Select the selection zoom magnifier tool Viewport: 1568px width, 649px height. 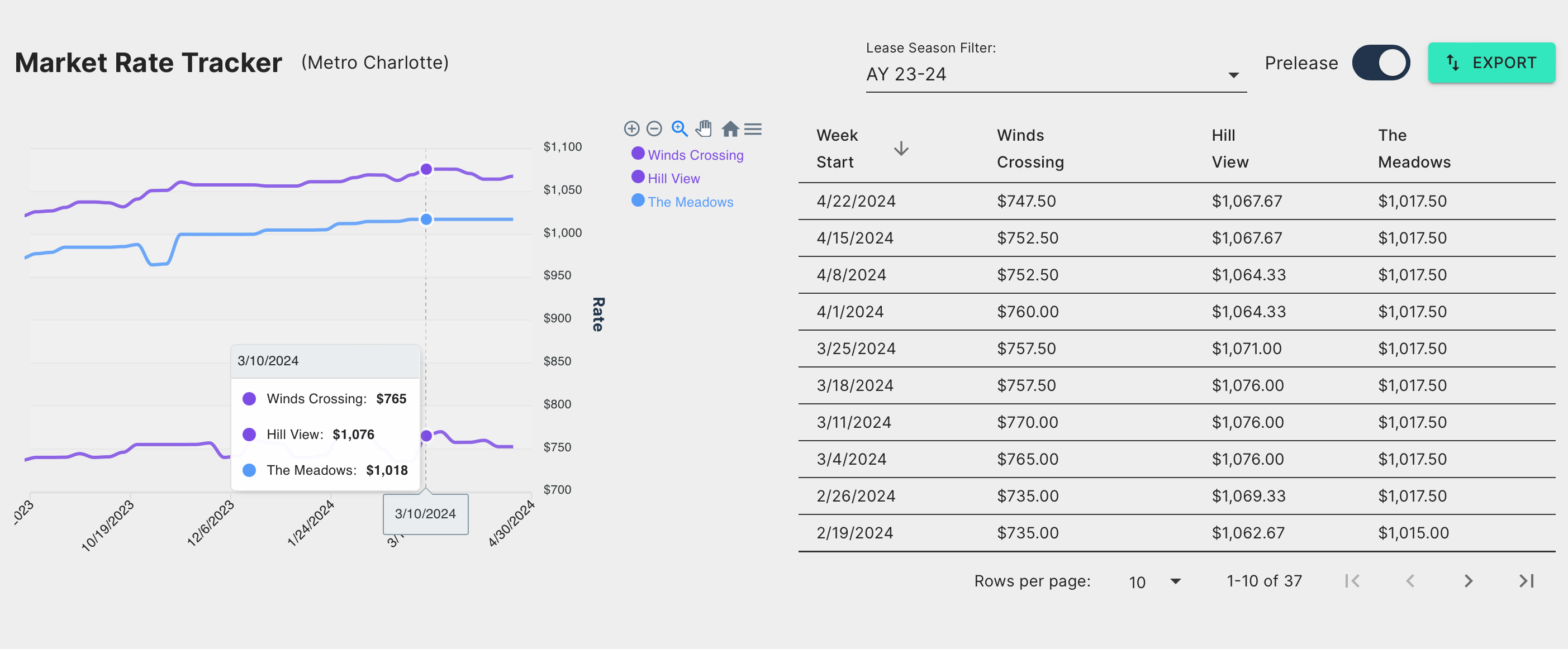[679, 128]
